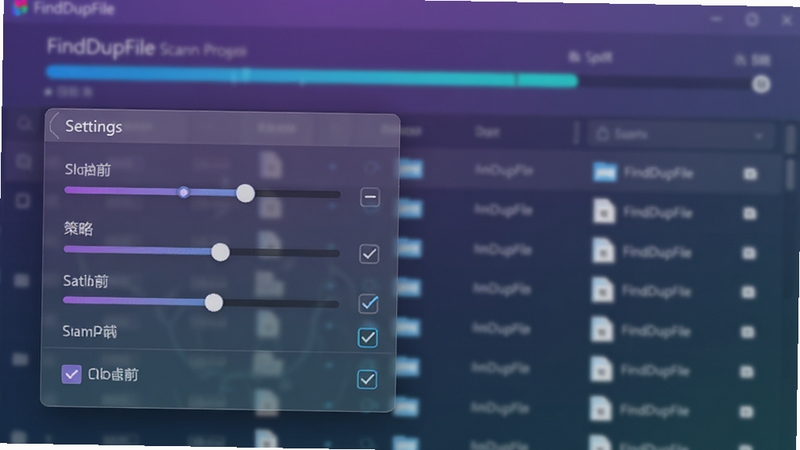Click the large thumb of the first settings slider
The width and height of the screenshot is (800, 450).
click(x=245, y=193)
